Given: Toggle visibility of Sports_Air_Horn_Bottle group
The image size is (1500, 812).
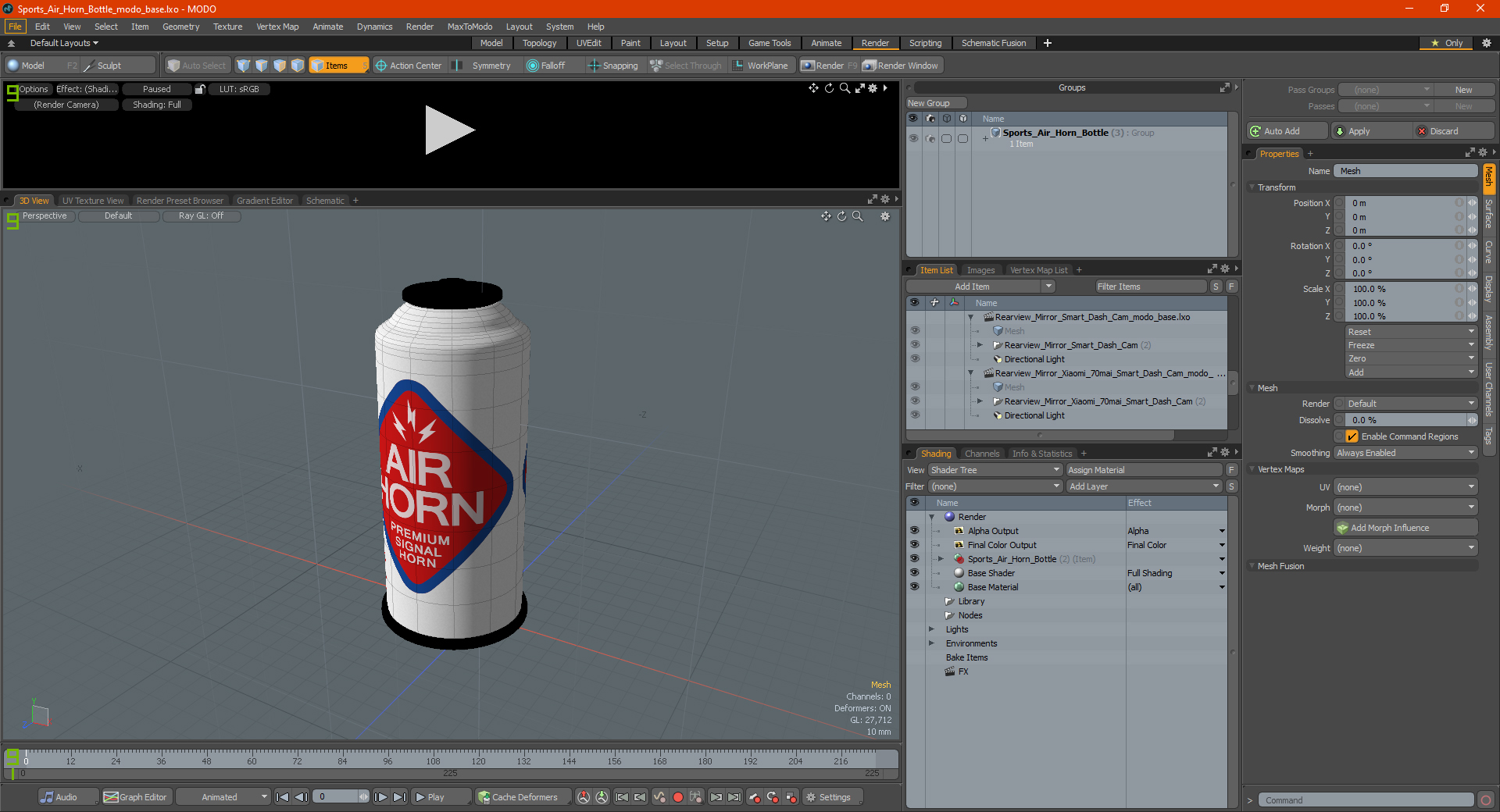Looking at the screenshot, I should (913, 138).
